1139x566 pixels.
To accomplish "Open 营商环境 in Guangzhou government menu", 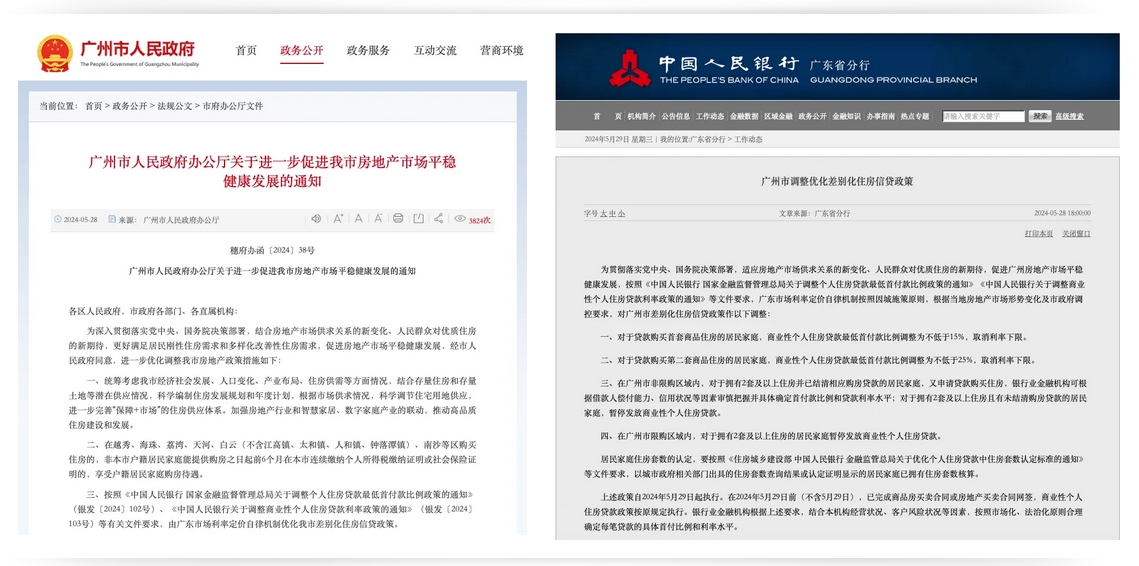I will (x=501, y=51).
